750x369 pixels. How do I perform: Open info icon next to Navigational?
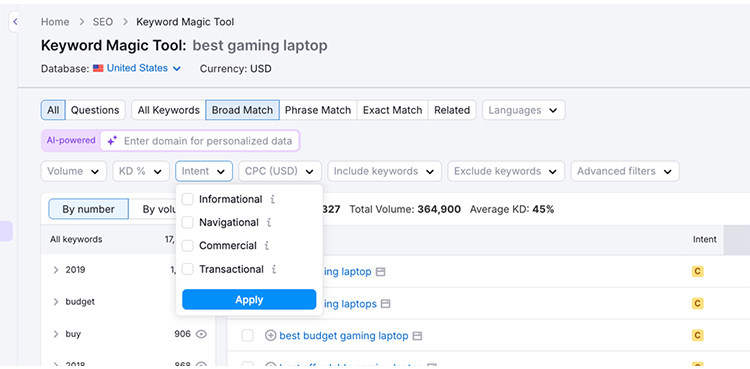[269, 223]
